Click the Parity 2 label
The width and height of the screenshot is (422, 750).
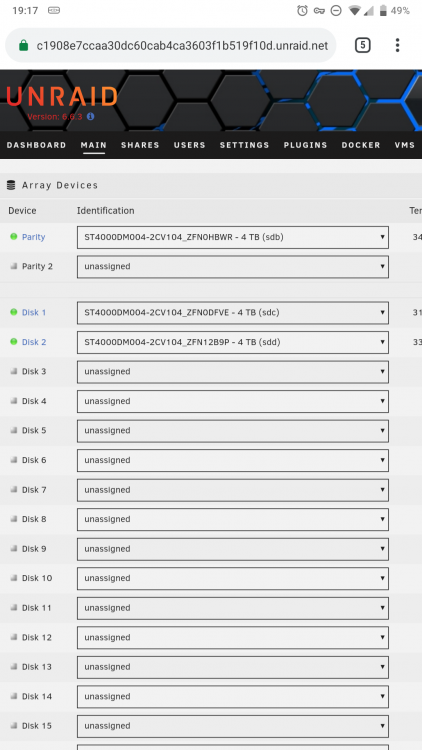(x=37, y=266)
